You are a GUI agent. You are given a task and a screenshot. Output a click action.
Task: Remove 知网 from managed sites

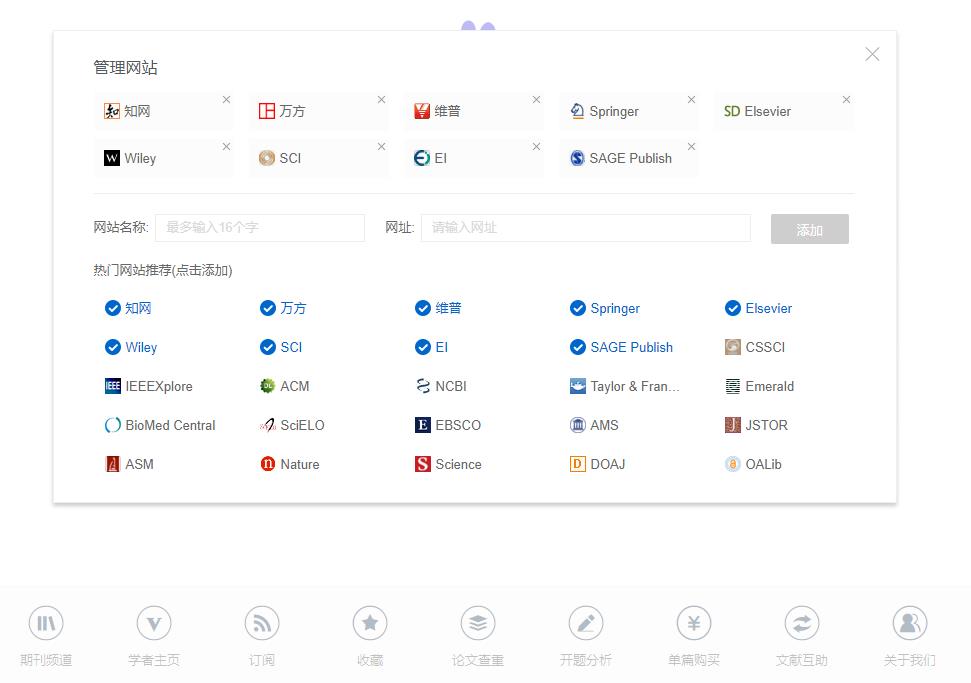[x=227, y=100]
